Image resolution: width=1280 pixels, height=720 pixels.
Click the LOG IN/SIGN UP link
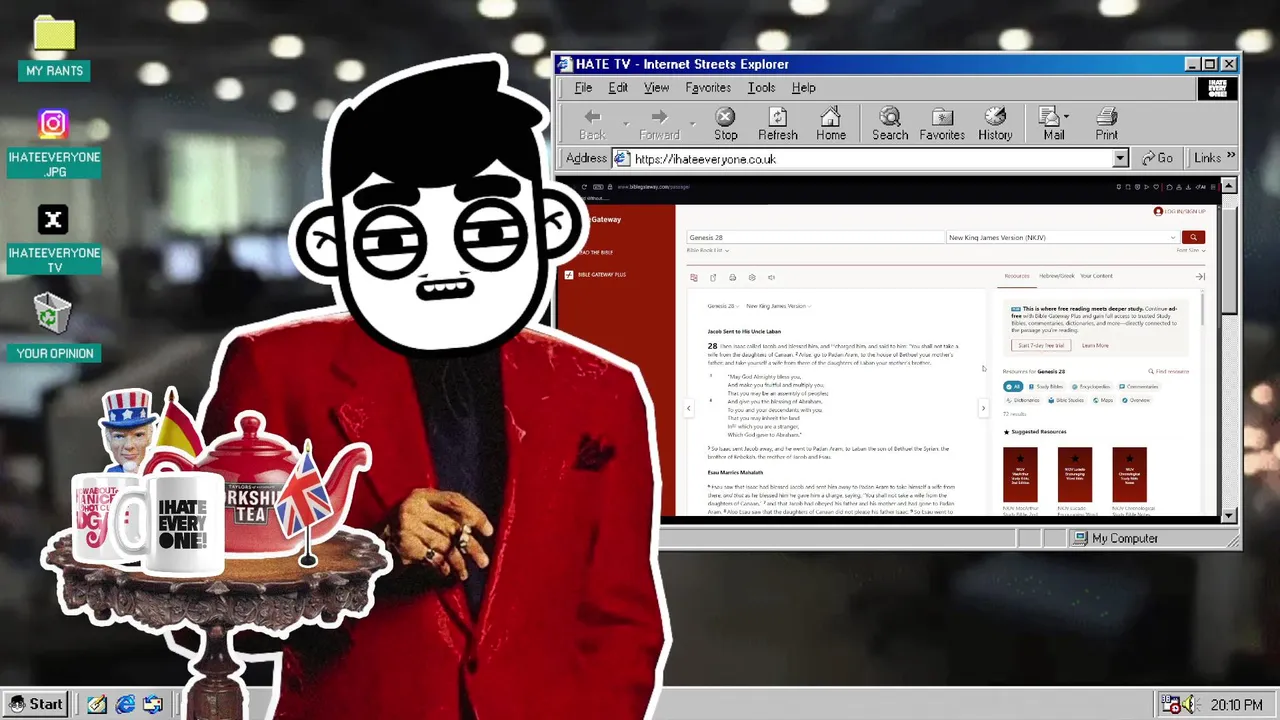pos(1180,211)
